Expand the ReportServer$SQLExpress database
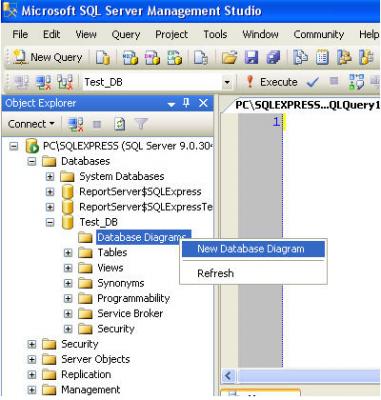381x400 pixels. pyautogui.click(x=50, y=192)
